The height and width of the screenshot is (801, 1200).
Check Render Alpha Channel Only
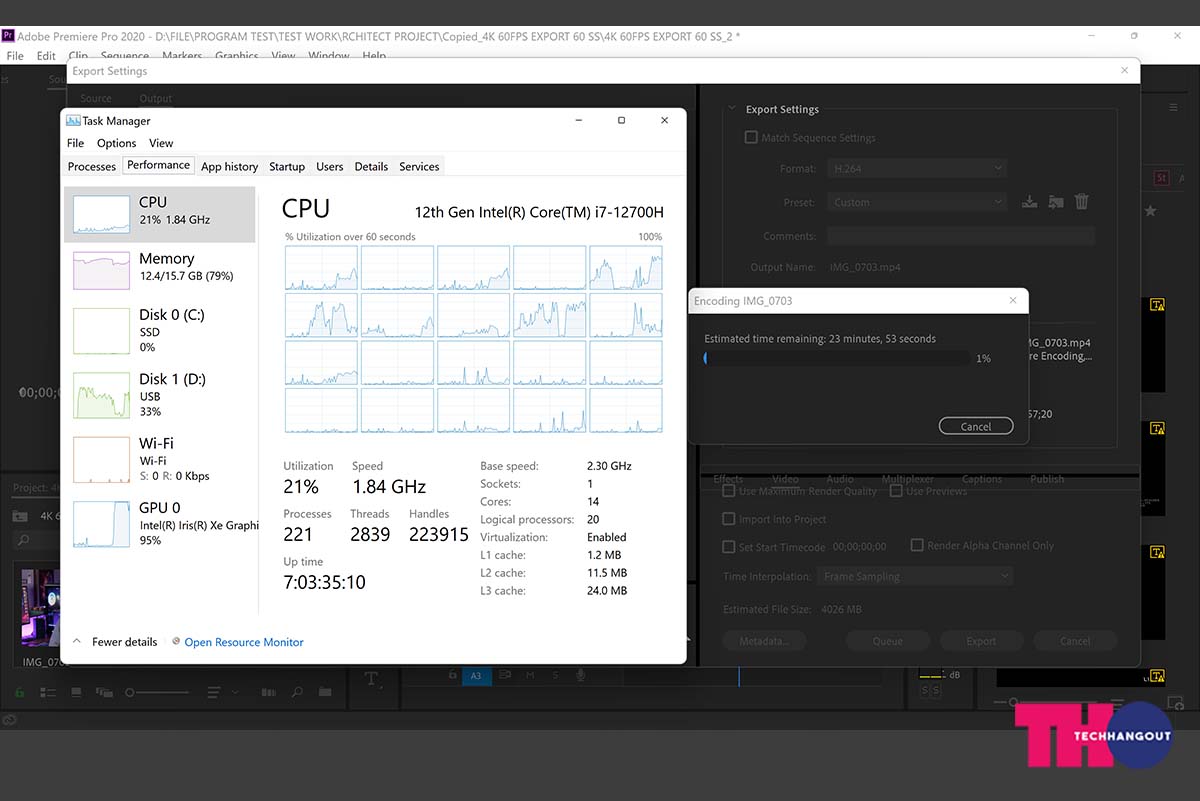point(917,545)
